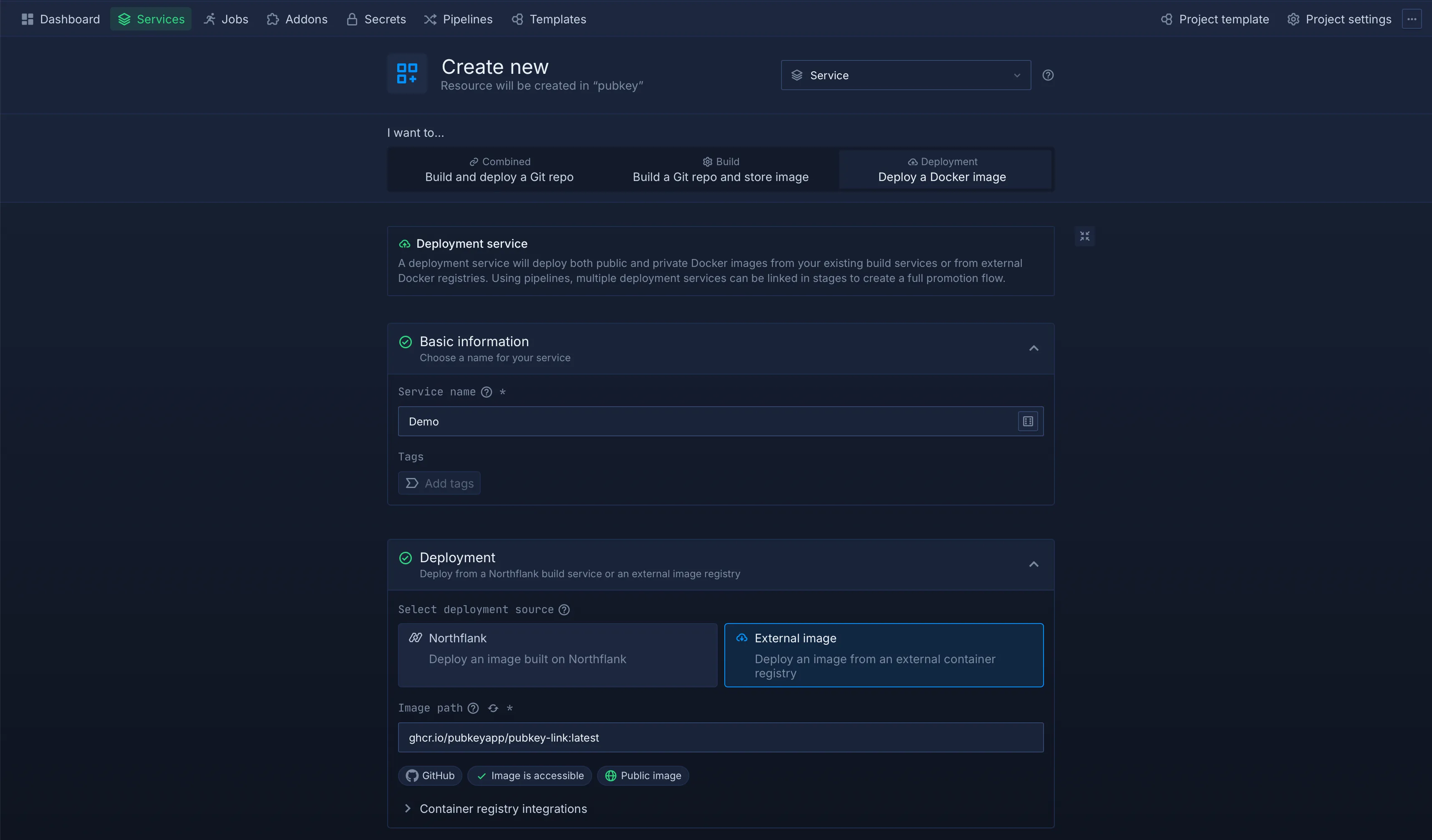Screen dimensions: 1432x840
Task: Select External image deployment source
Action: pyautogui.click(x=883, y=655)
